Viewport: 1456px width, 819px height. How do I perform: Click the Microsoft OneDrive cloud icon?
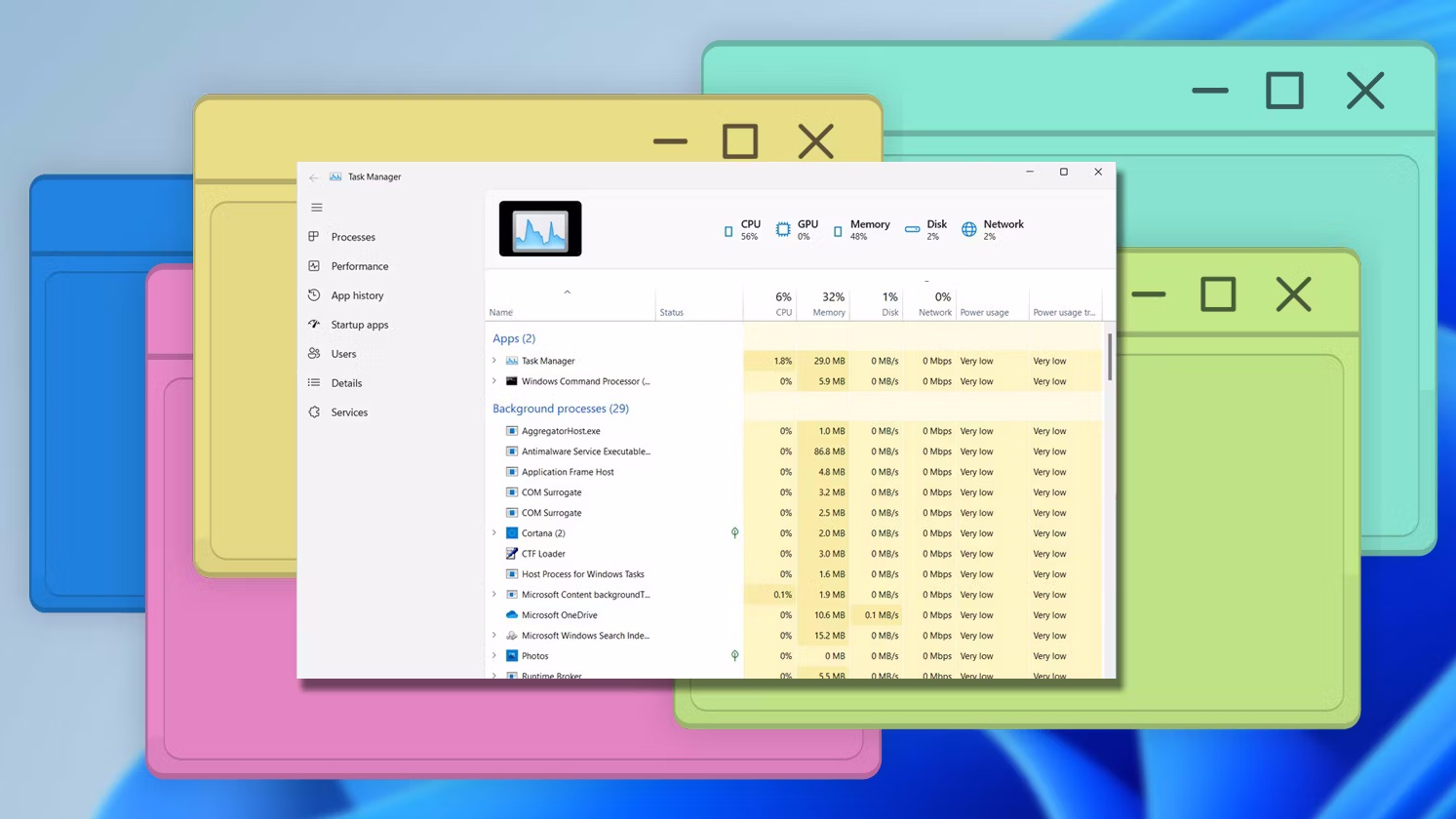tap(511, 615)
